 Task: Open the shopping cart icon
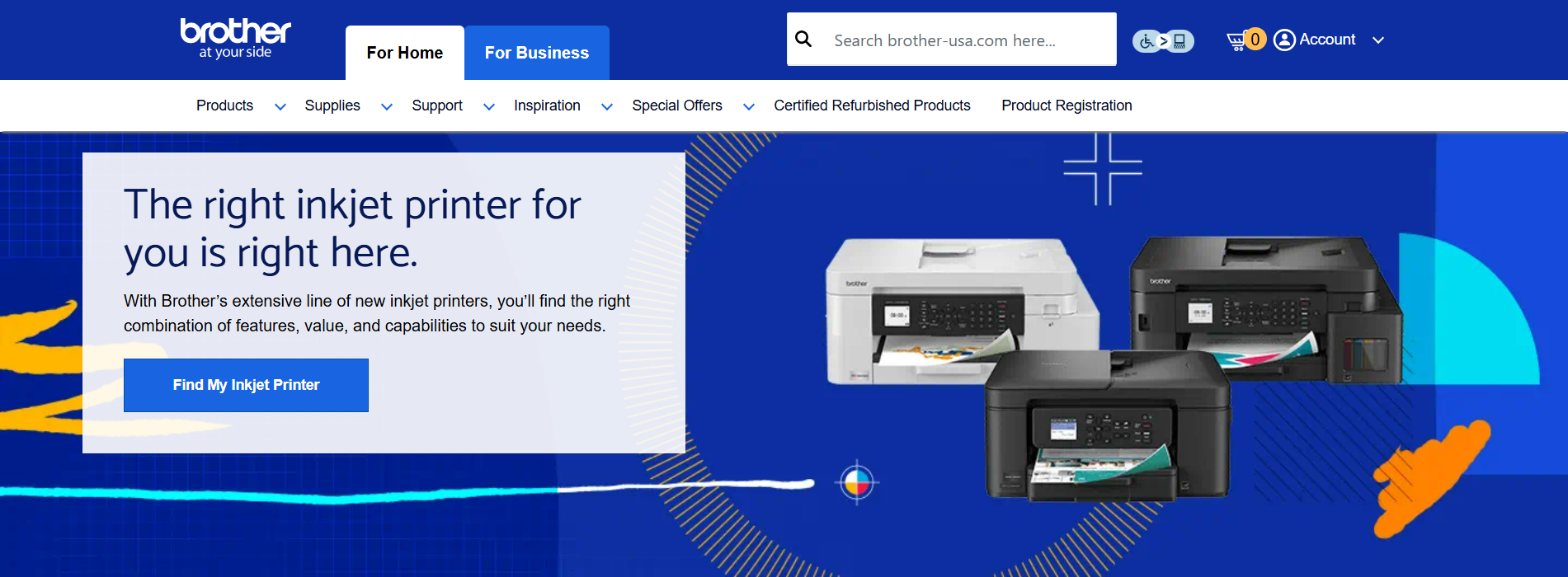[x=1236, y=40]
